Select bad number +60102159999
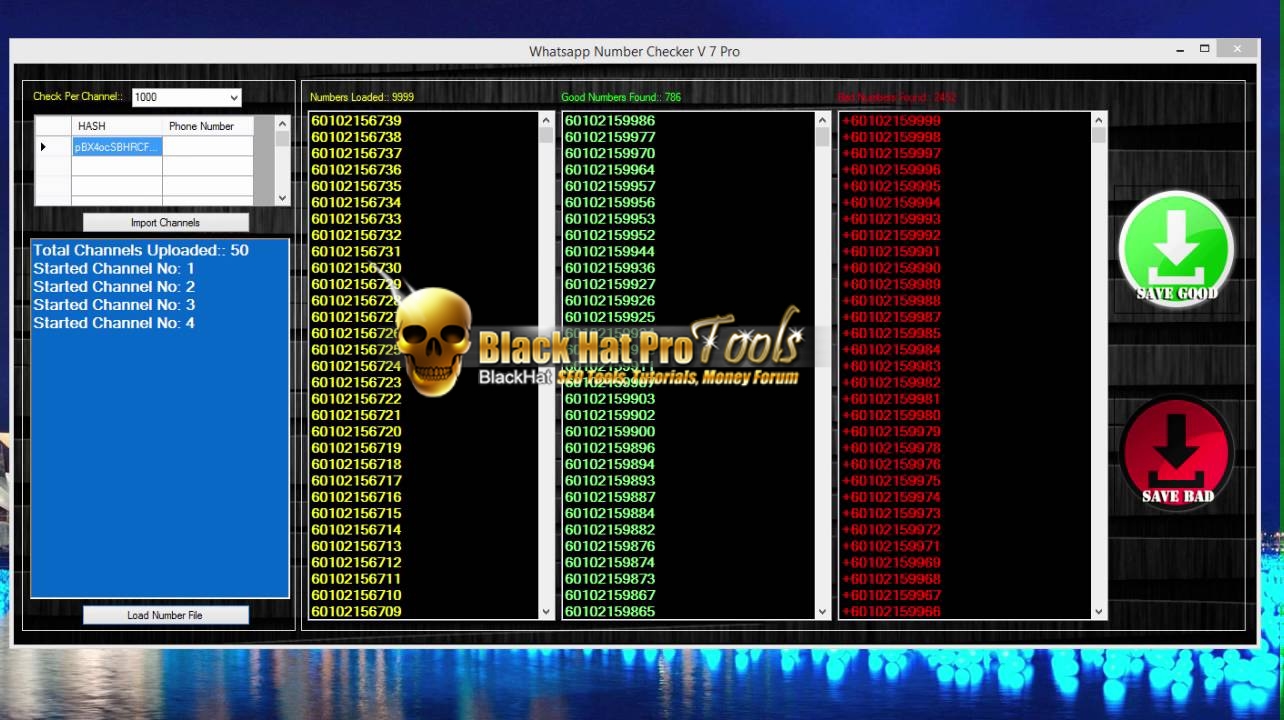 [x=891, y=121]
